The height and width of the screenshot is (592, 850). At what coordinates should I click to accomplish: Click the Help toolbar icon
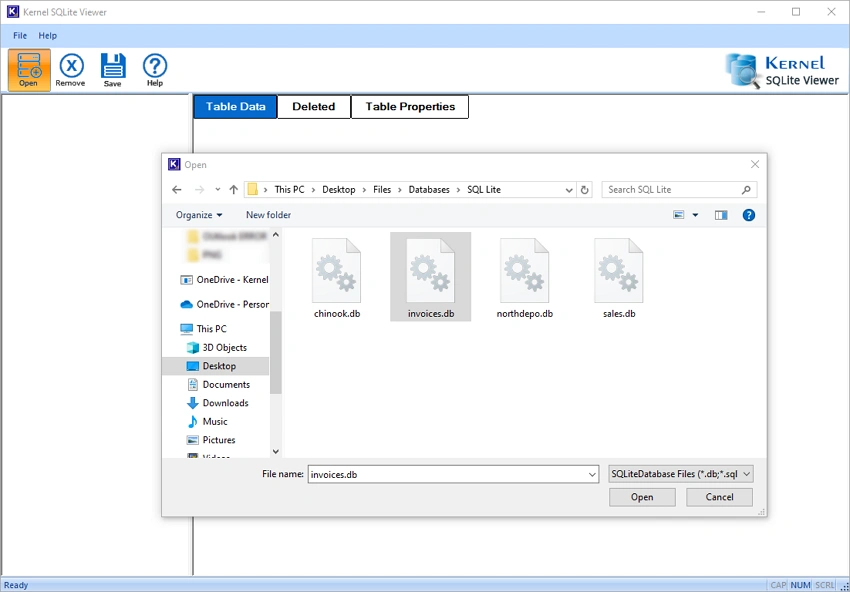(154, 70)
